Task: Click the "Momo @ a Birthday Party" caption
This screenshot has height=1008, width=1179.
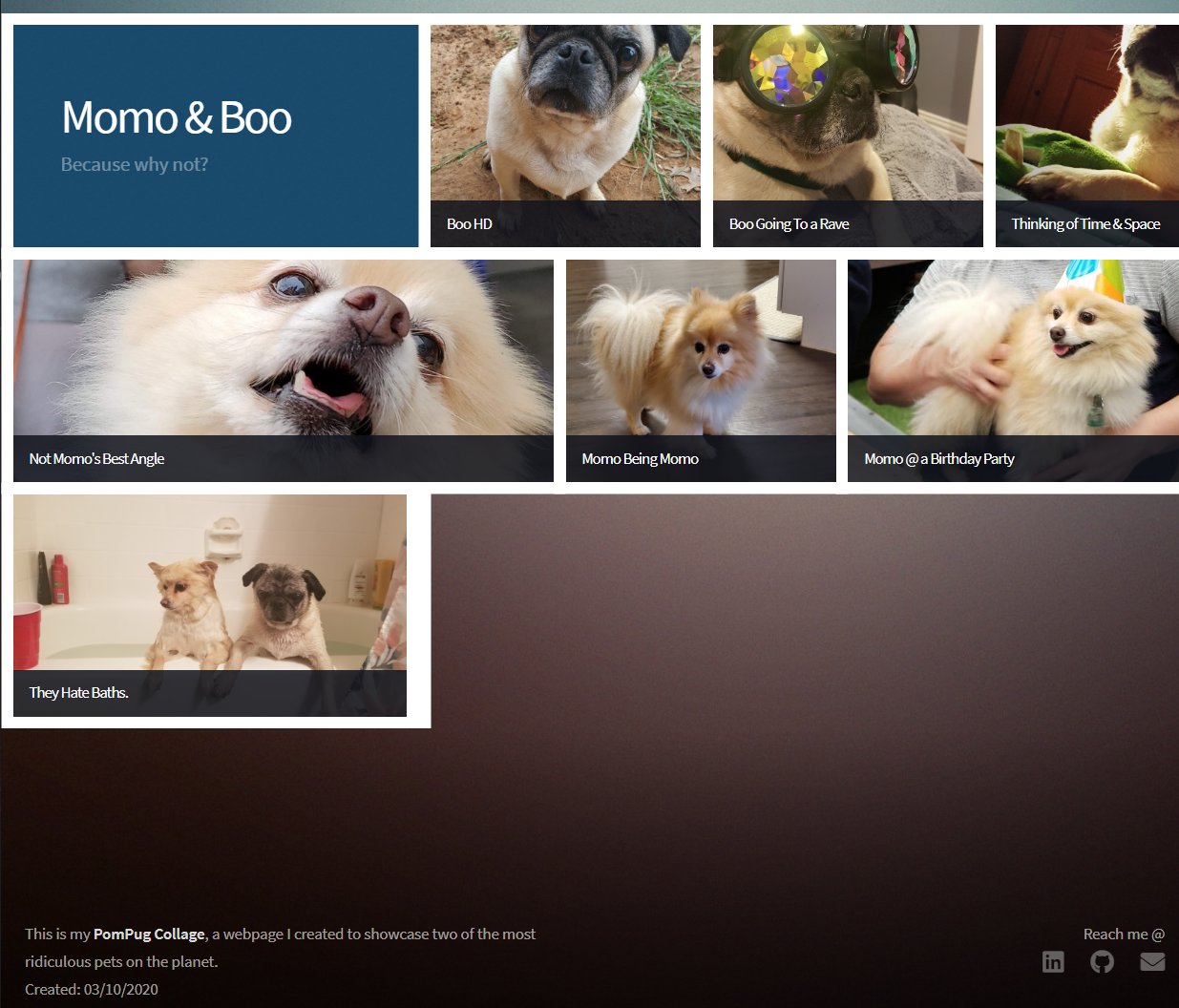Action: pos(938,459)
